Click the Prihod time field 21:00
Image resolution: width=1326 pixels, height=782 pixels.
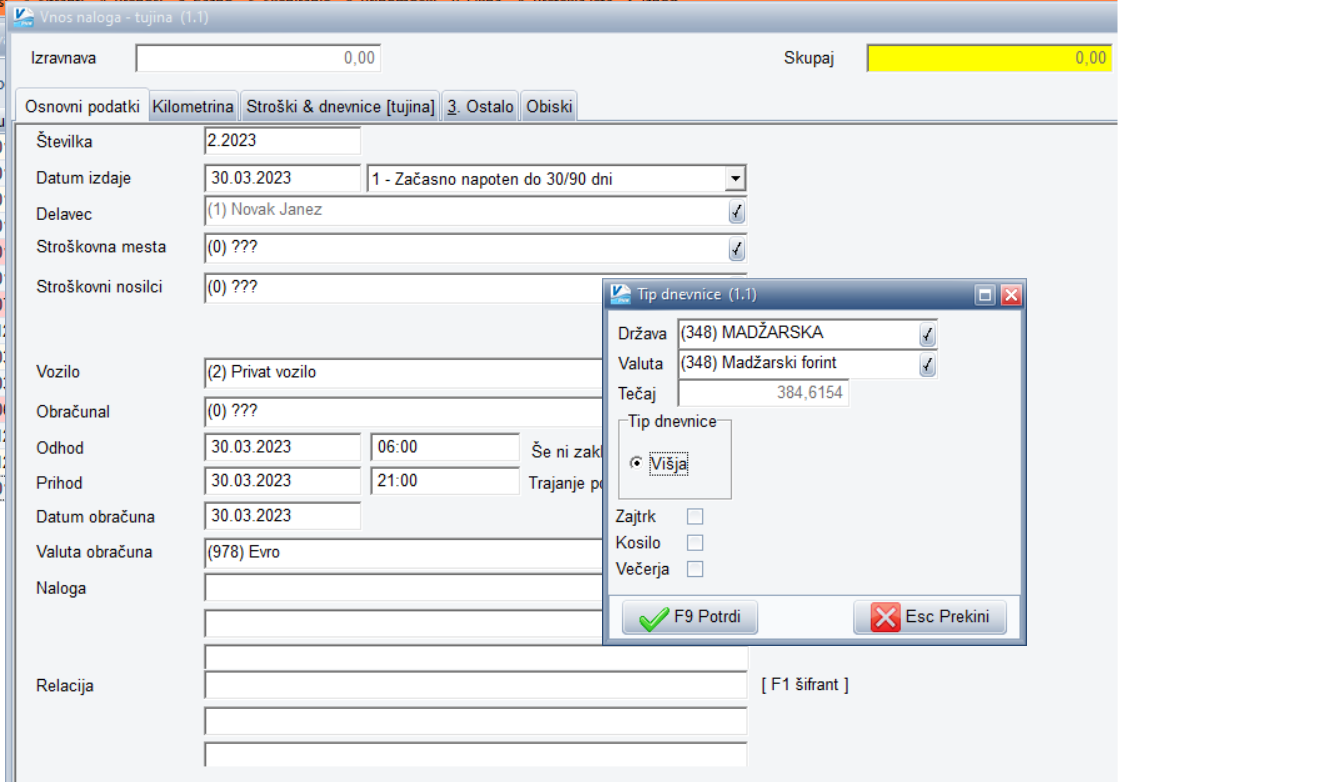tap(445, 481)
